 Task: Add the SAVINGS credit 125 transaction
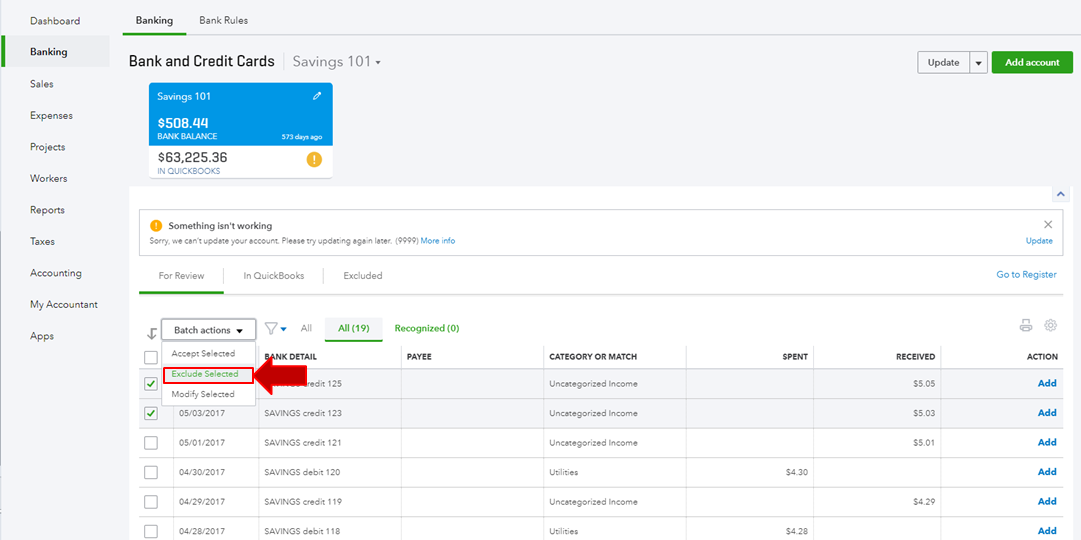[1047, 383]
